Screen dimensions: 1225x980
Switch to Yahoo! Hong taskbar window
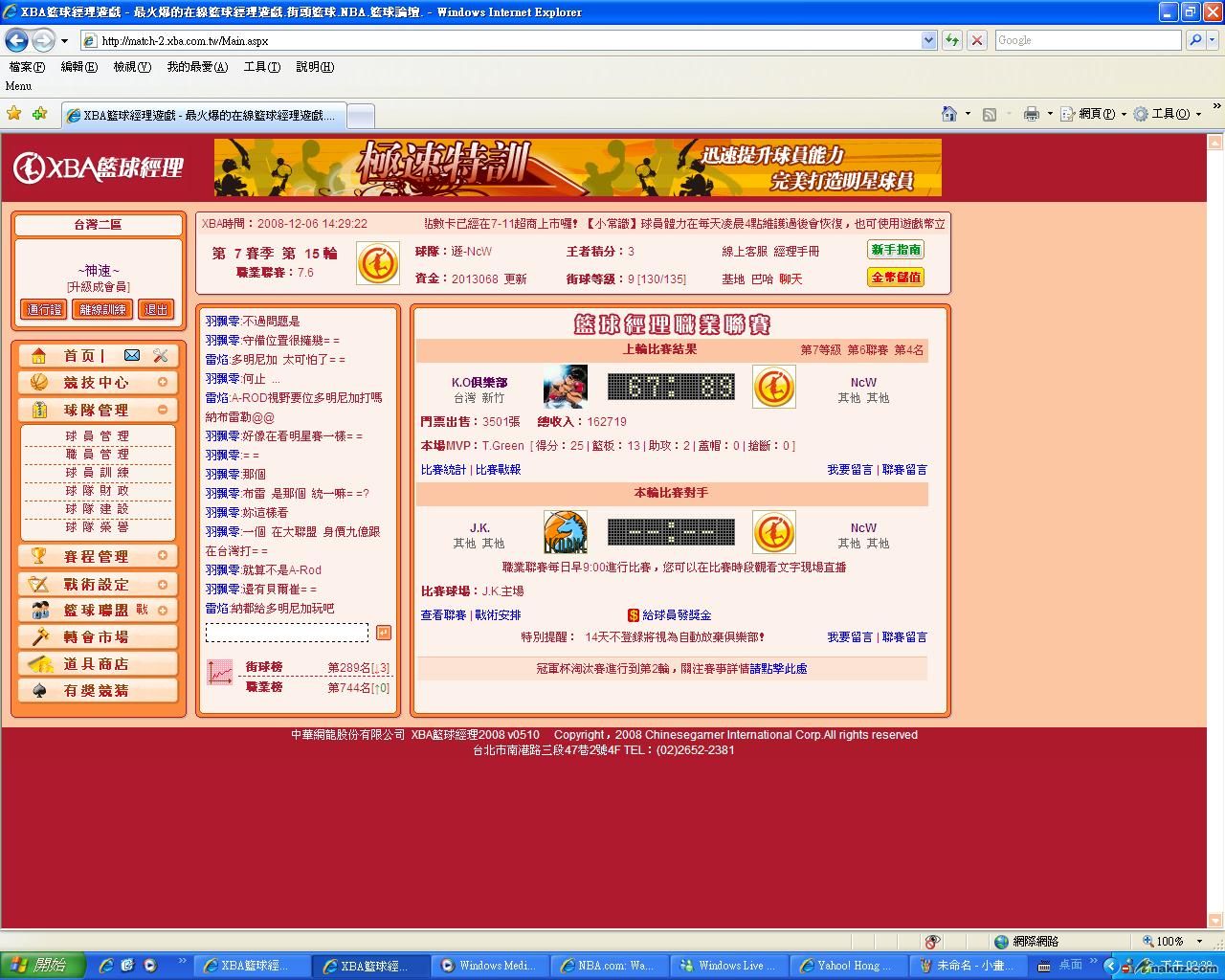849,966
